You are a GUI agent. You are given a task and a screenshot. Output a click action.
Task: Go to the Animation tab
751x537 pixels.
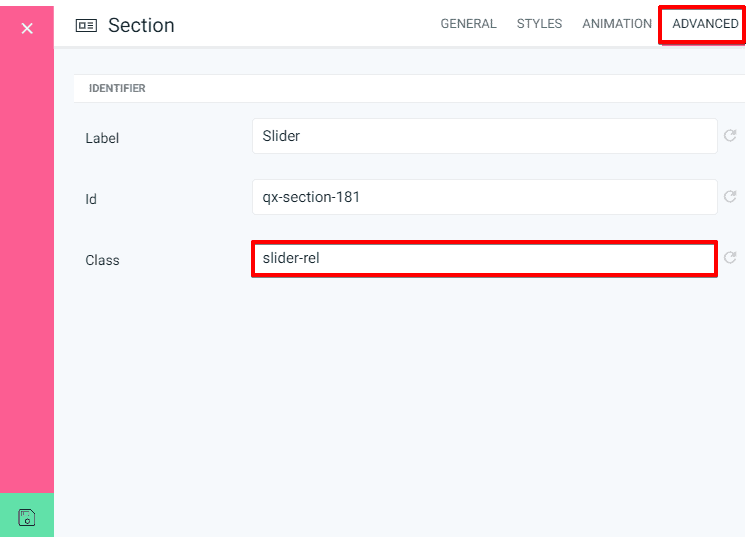click(x=617, y=24)
